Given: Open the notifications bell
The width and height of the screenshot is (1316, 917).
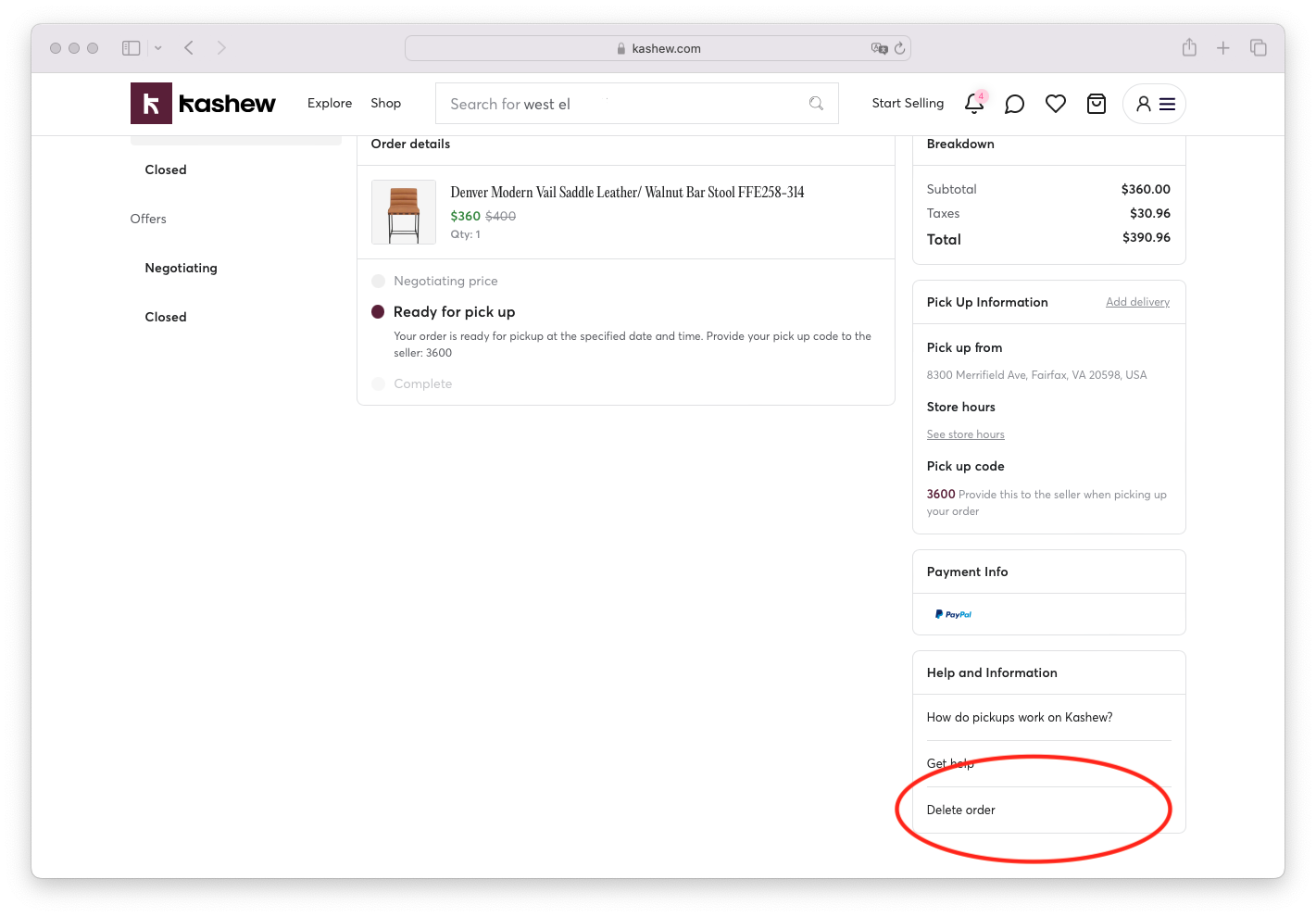Looking at the screenshot, I should pyautogui.click(x=974, y=103).
